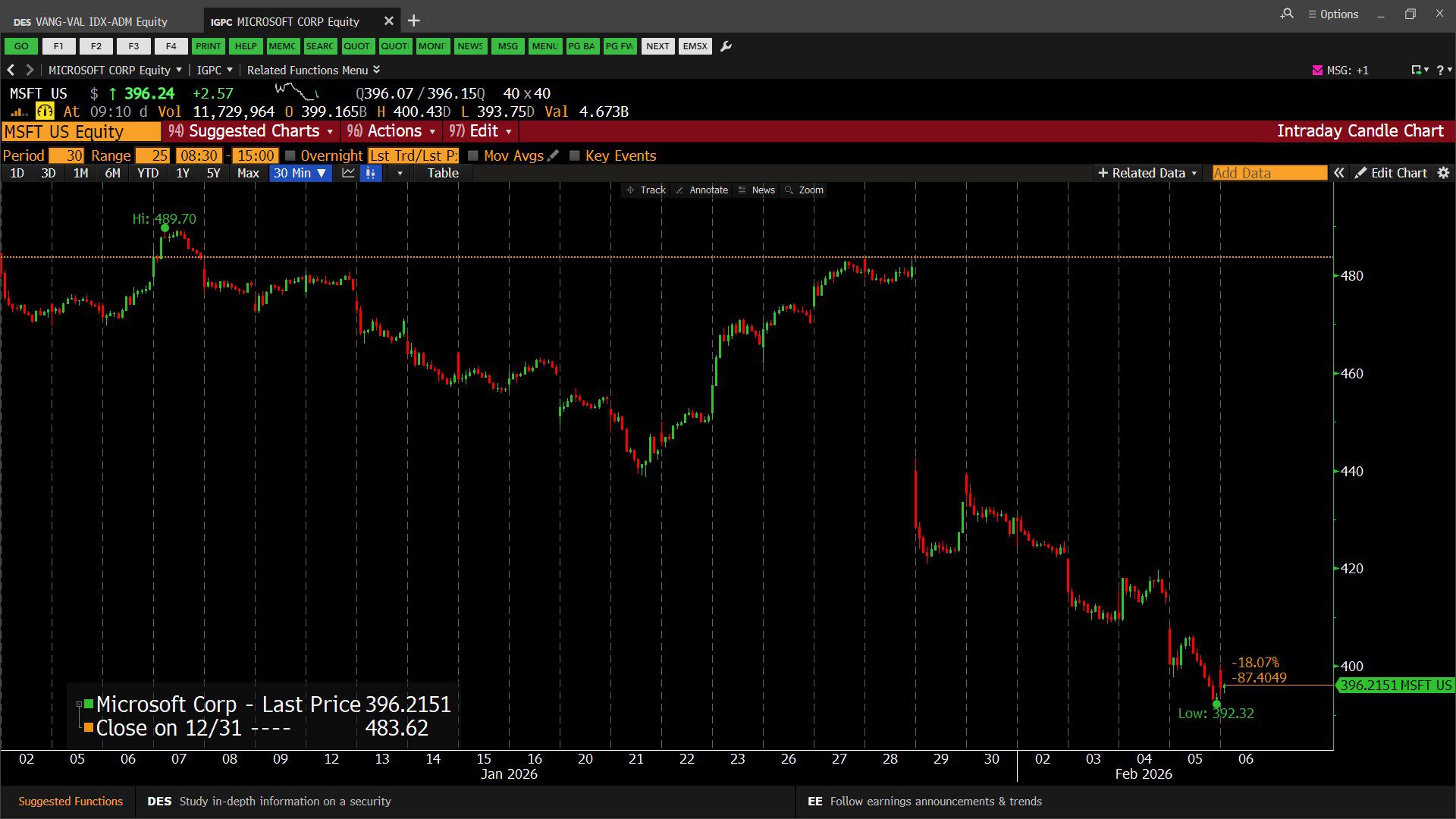
Task: Select the 5Y range
Action: pos(214,173)
